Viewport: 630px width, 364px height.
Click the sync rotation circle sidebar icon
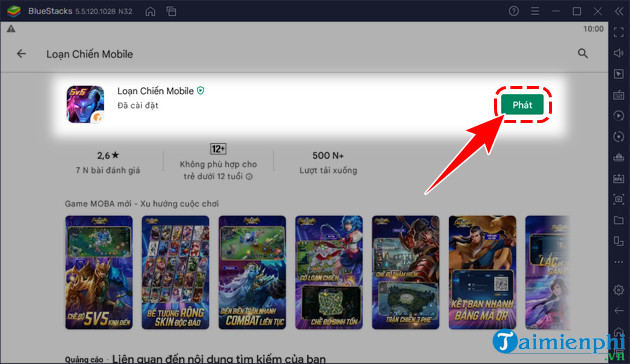[618, 137]
